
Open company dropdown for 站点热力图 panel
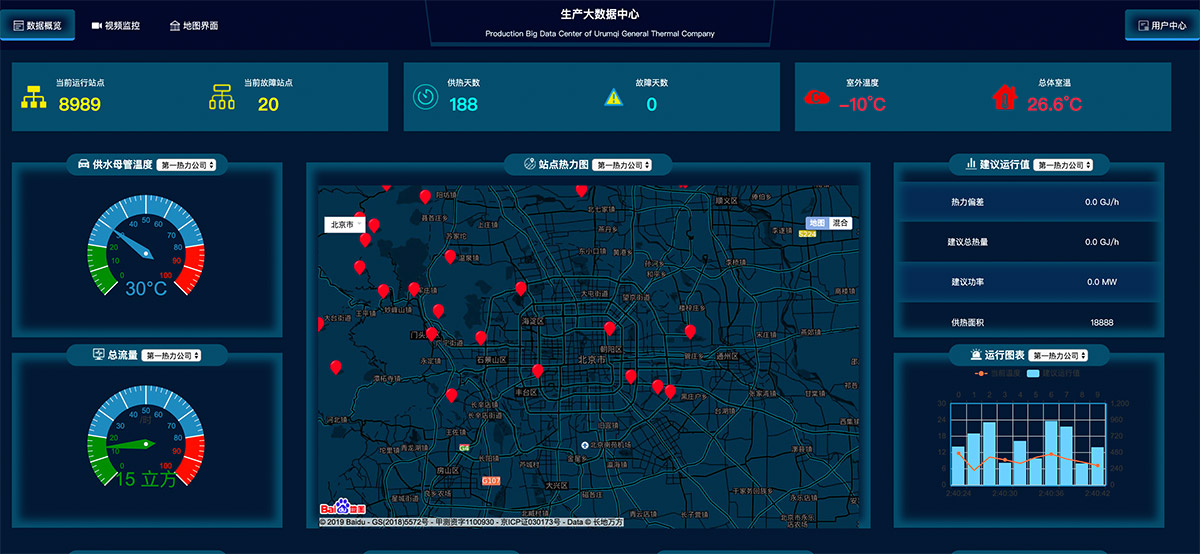[x=622, y=165]
